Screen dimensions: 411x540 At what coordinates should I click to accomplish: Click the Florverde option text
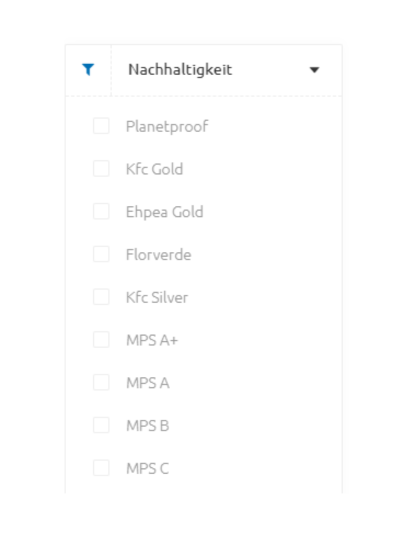158,255
